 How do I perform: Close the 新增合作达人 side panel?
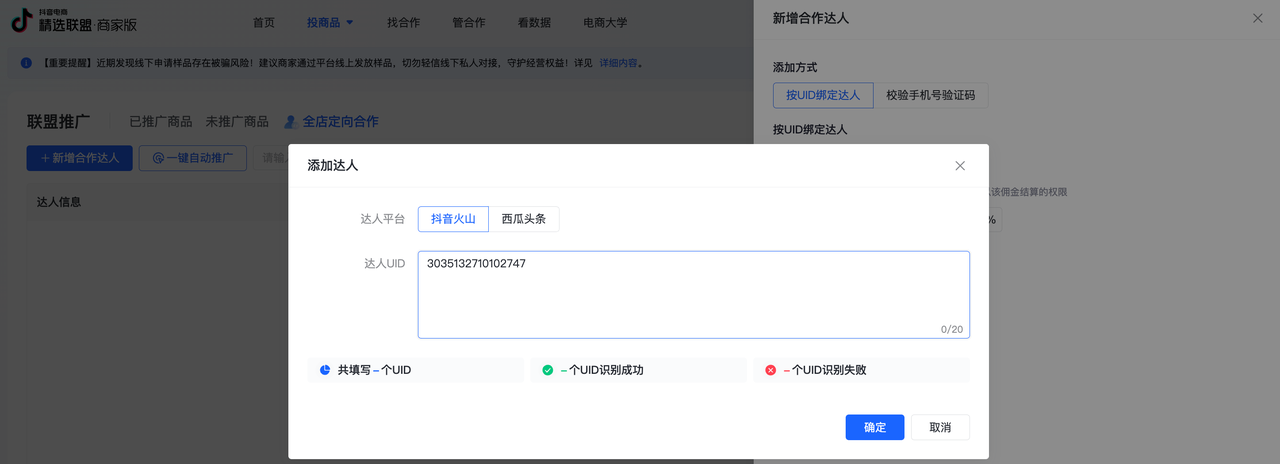pos(1257,18)
